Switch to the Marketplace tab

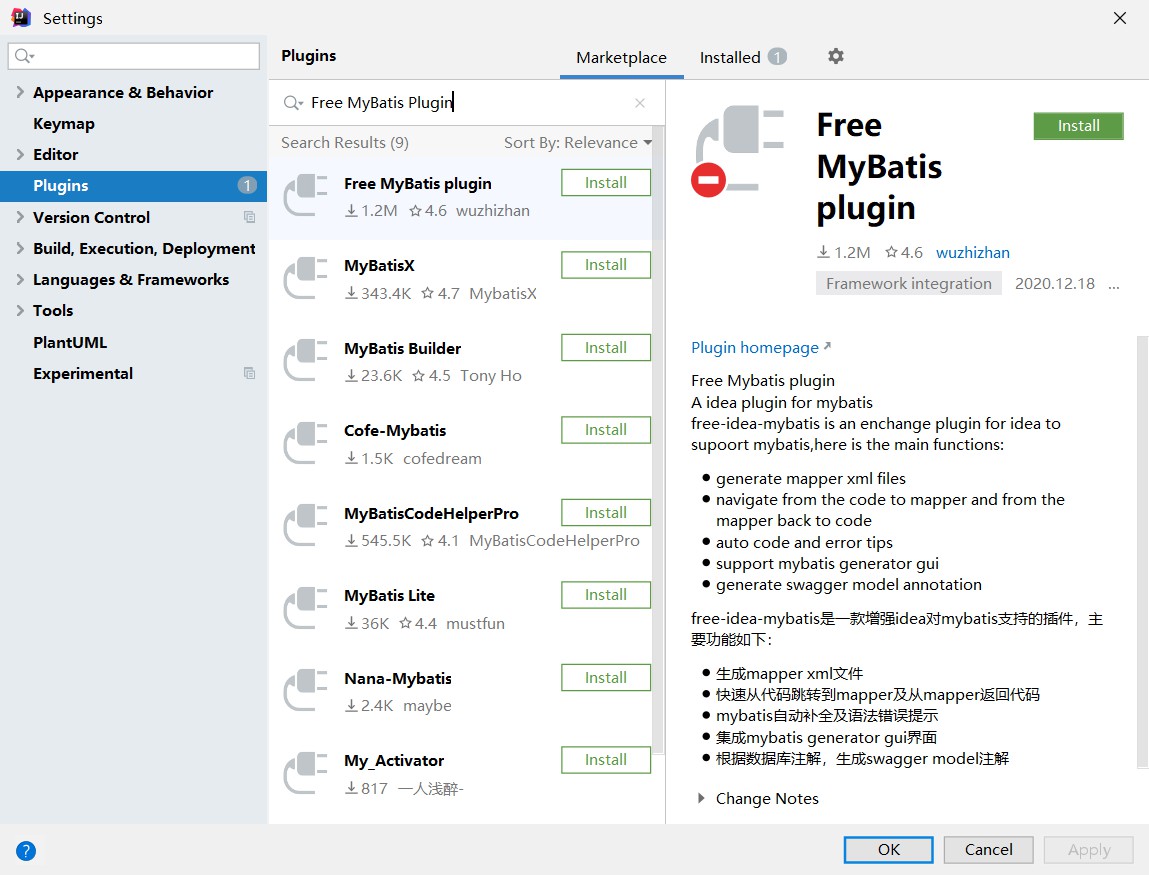621,58
